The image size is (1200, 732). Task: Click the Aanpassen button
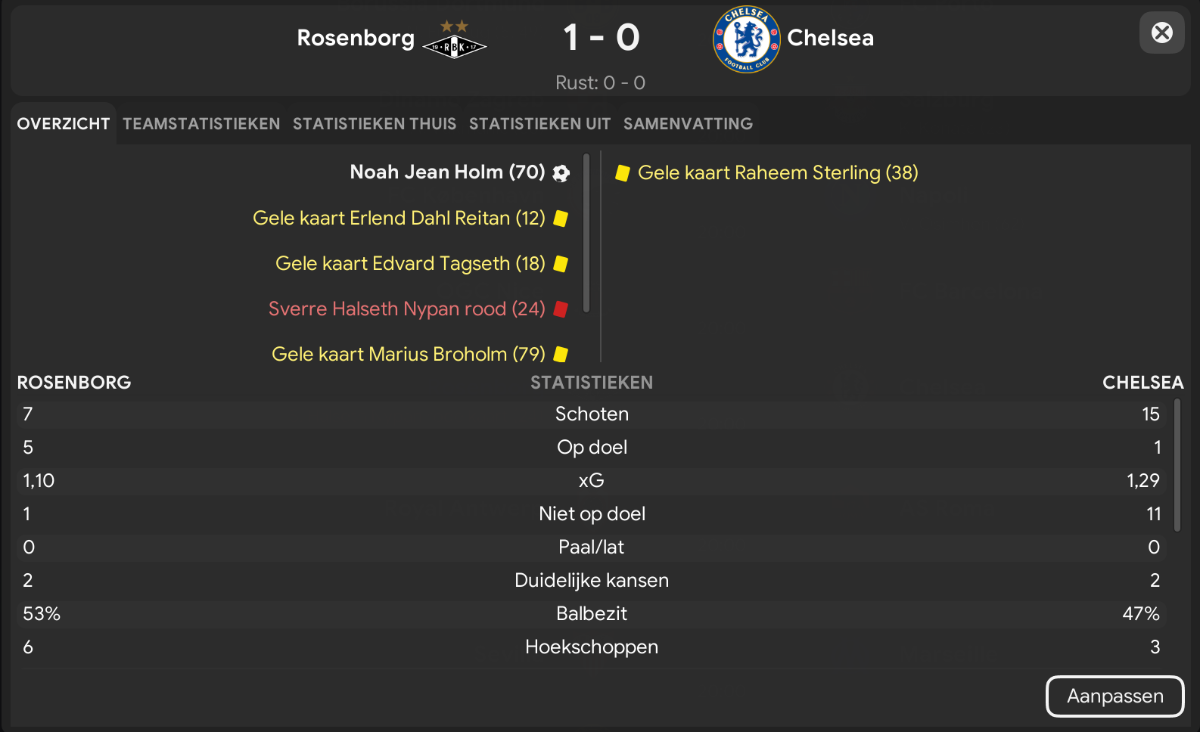tap(1115, 697)
